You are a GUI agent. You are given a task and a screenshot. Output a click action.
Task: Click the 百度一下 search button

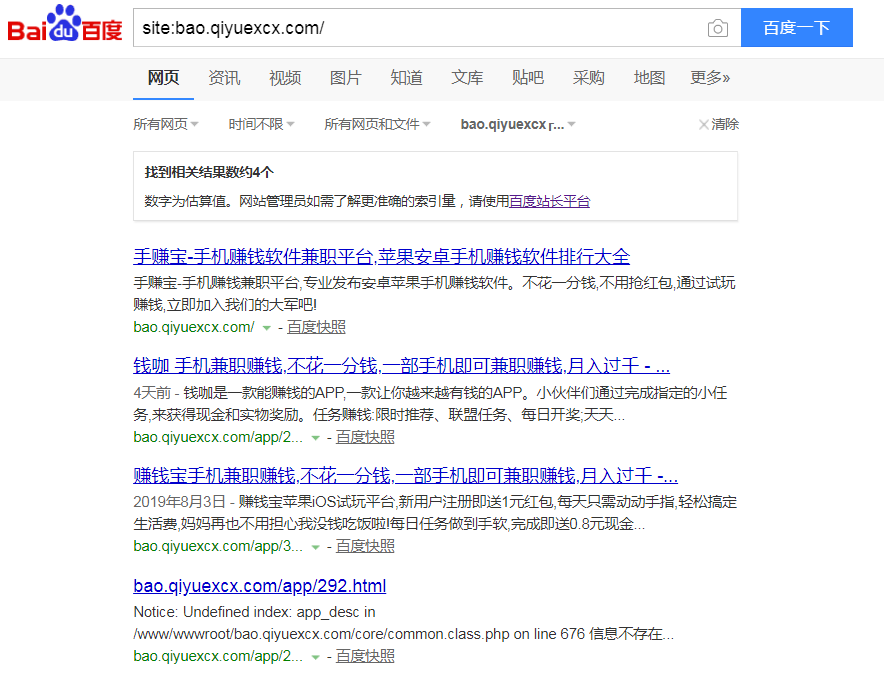(796, 28)
